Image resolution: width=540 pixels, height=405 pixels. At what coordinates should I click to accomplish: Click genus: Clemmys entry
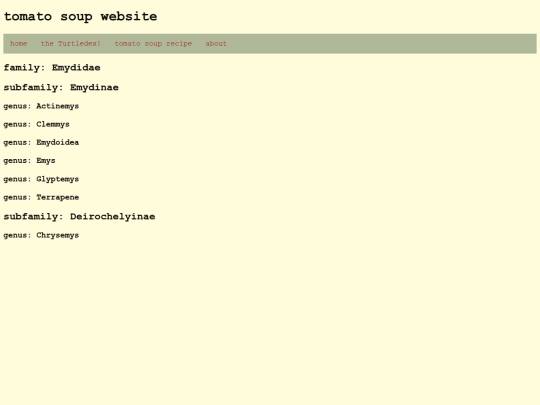(x=37, y=124)
